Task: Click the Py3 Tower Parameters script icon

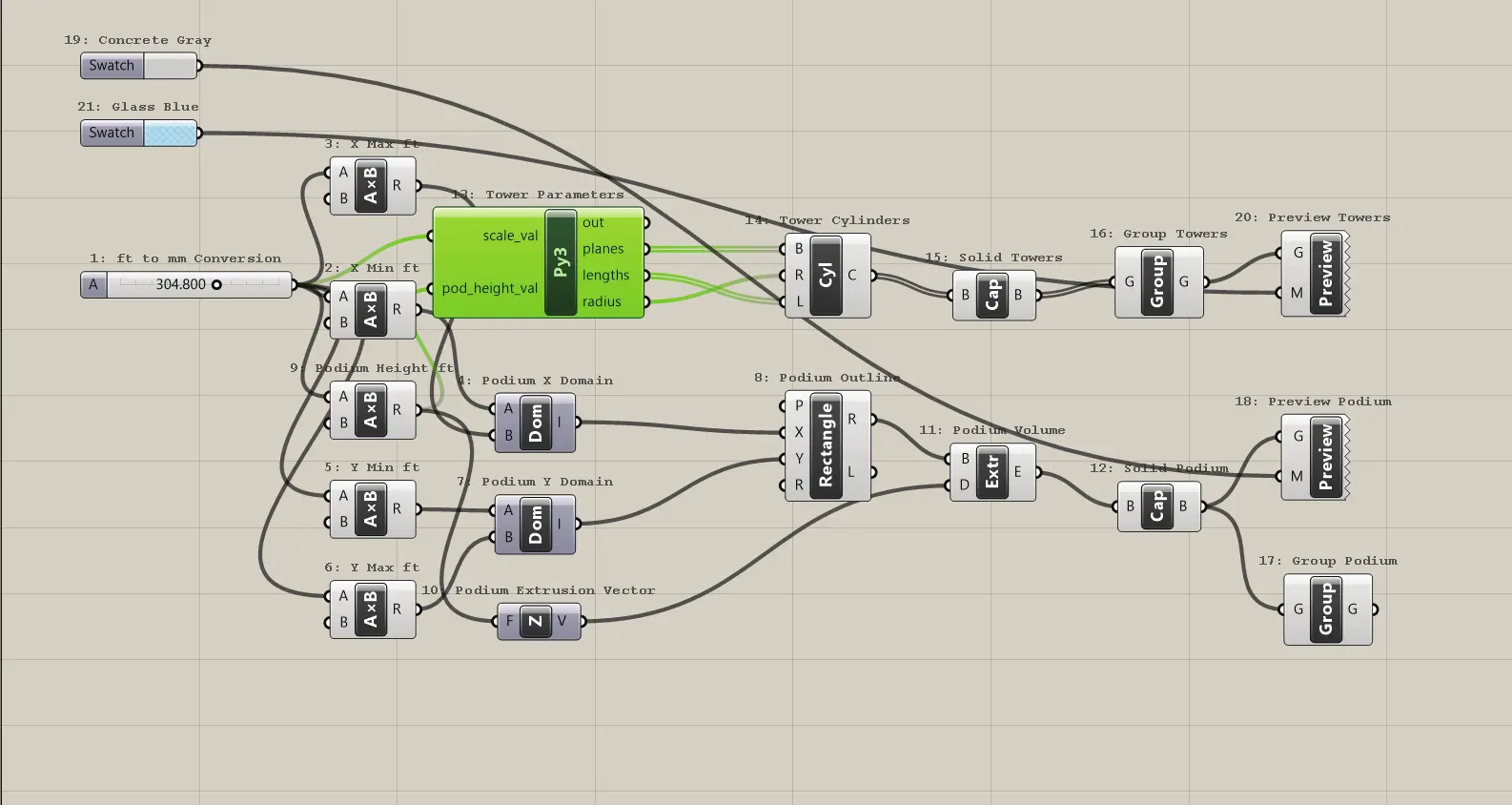Action: tap(561, 262)
